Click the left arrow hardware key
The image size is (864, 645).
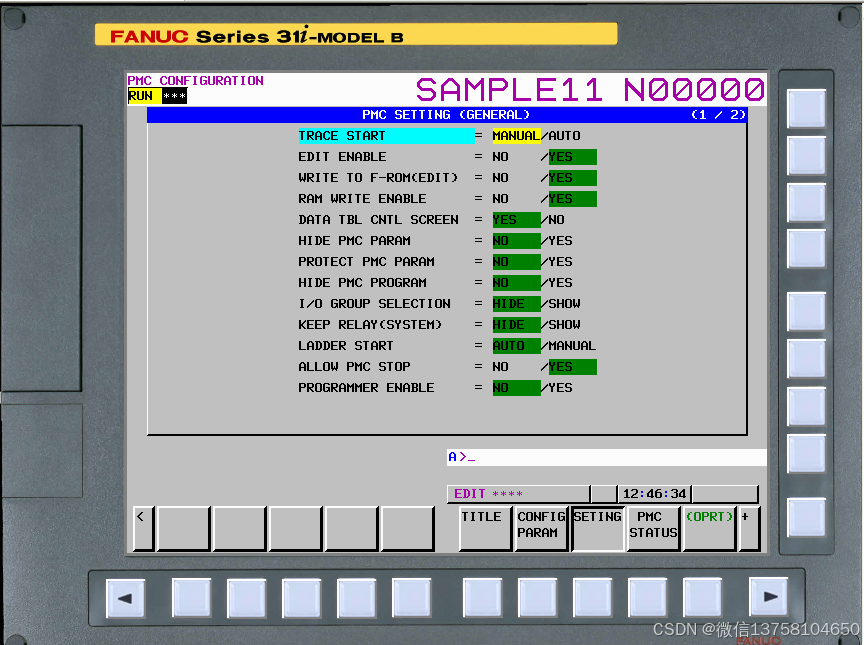tap(125, 598)
